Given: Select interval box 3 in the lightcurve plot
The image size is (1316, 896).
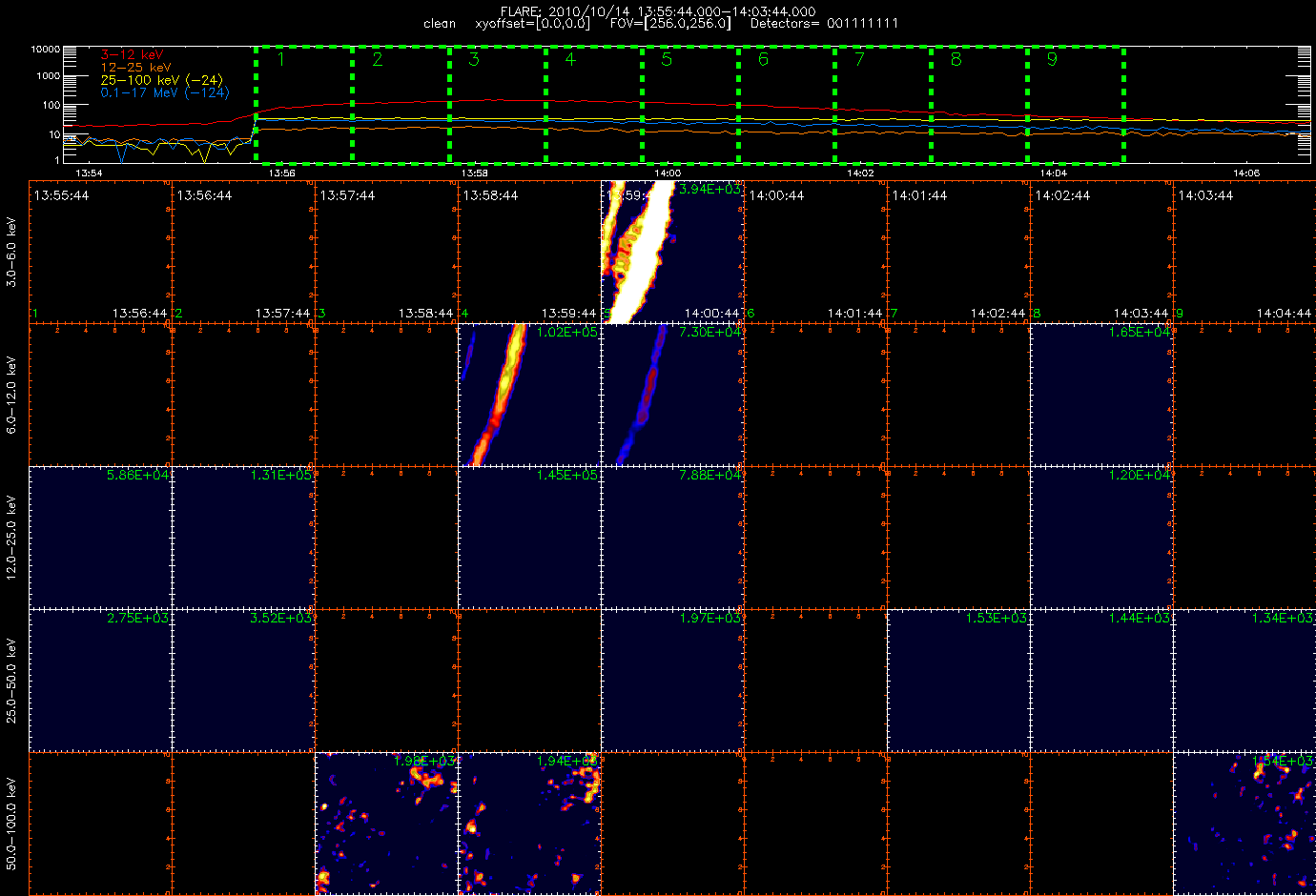Looking at the screenshot, I should (497, 105).
